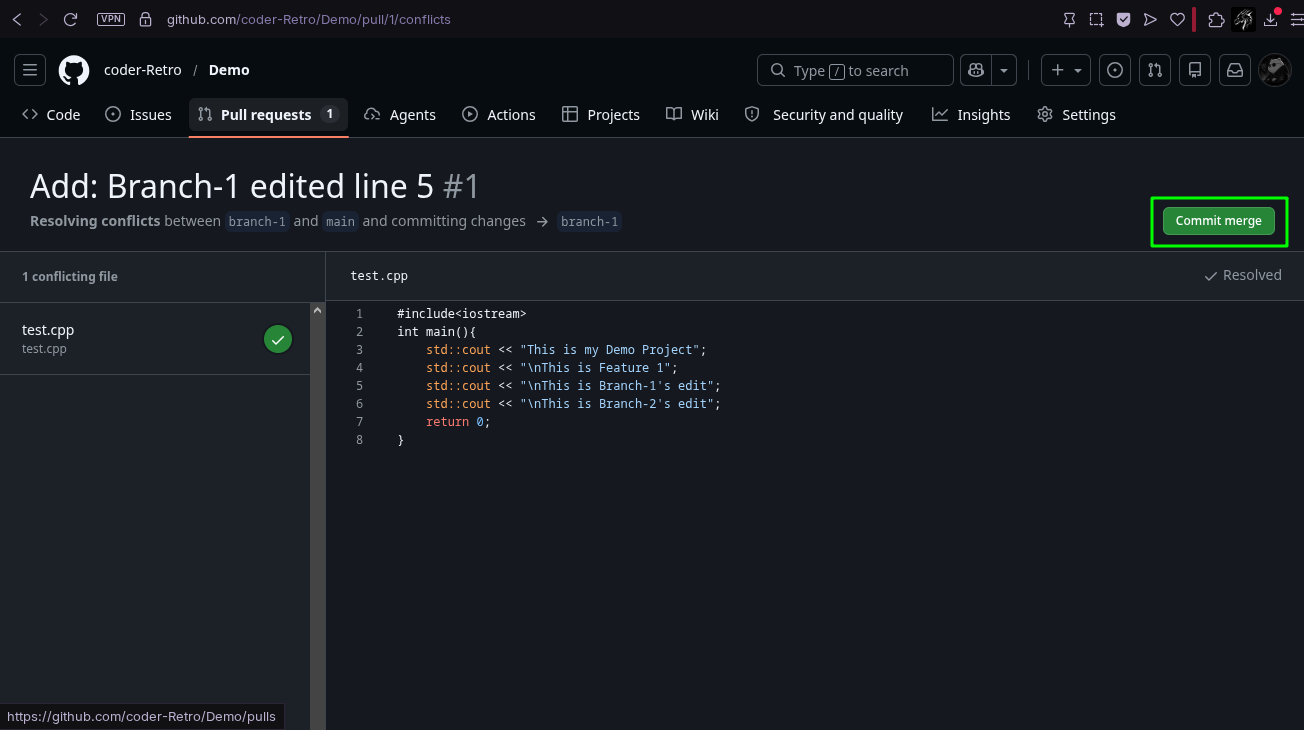Select test.cpp in the conflicting files list
This screenshot has width=1304, height=730.
click(155, 339)
